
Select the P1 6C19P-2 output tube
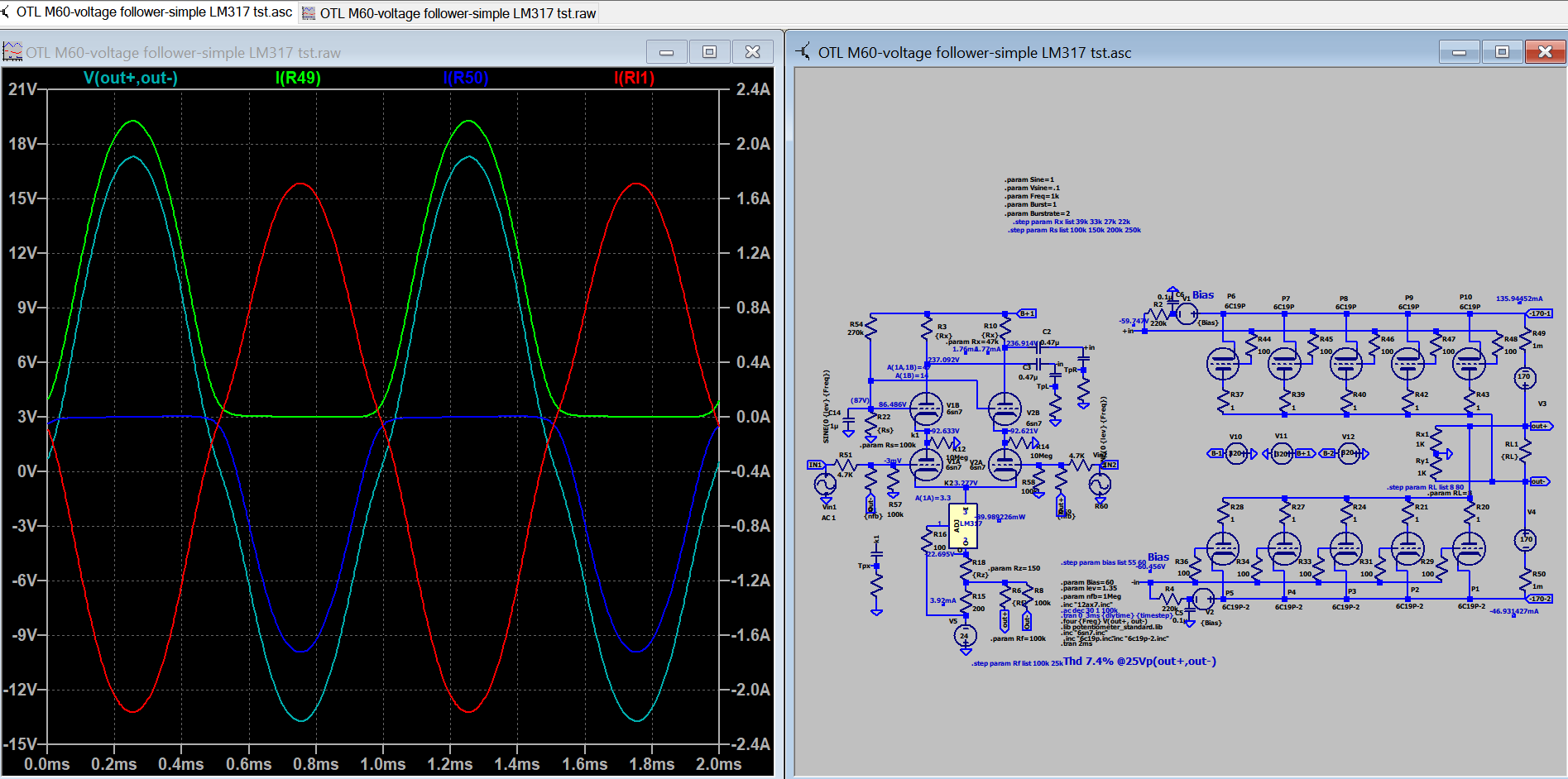pos(1469,547)
